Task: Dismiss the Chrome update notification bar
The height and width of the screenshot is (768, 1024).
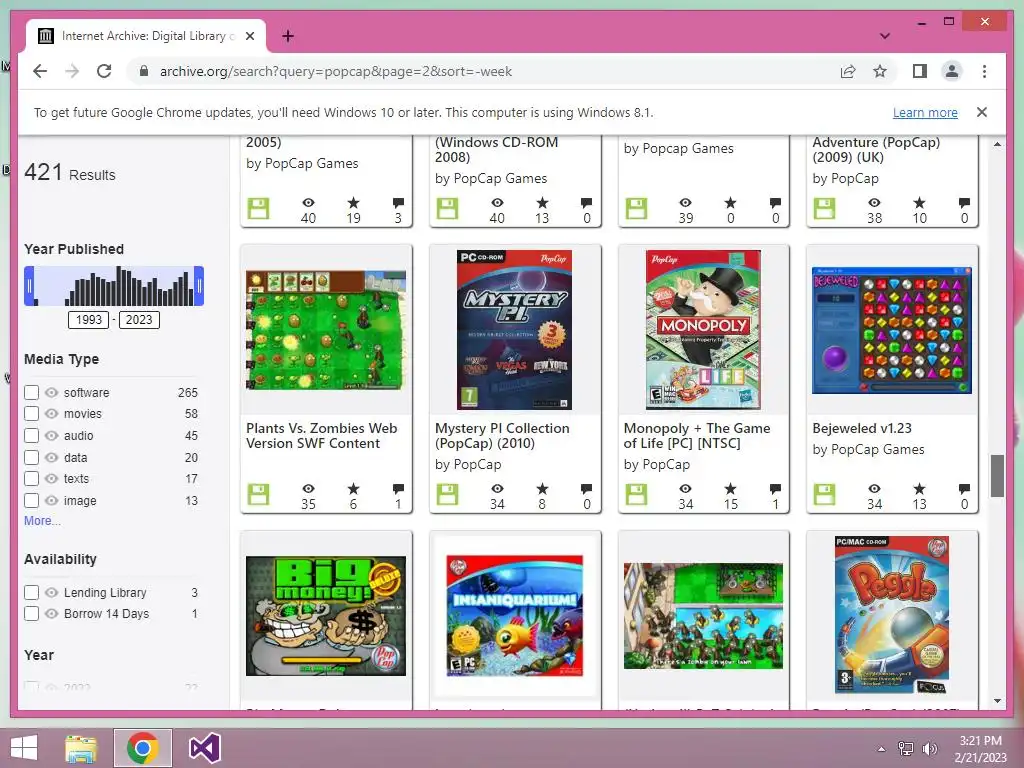Action: tap(981, 112)
